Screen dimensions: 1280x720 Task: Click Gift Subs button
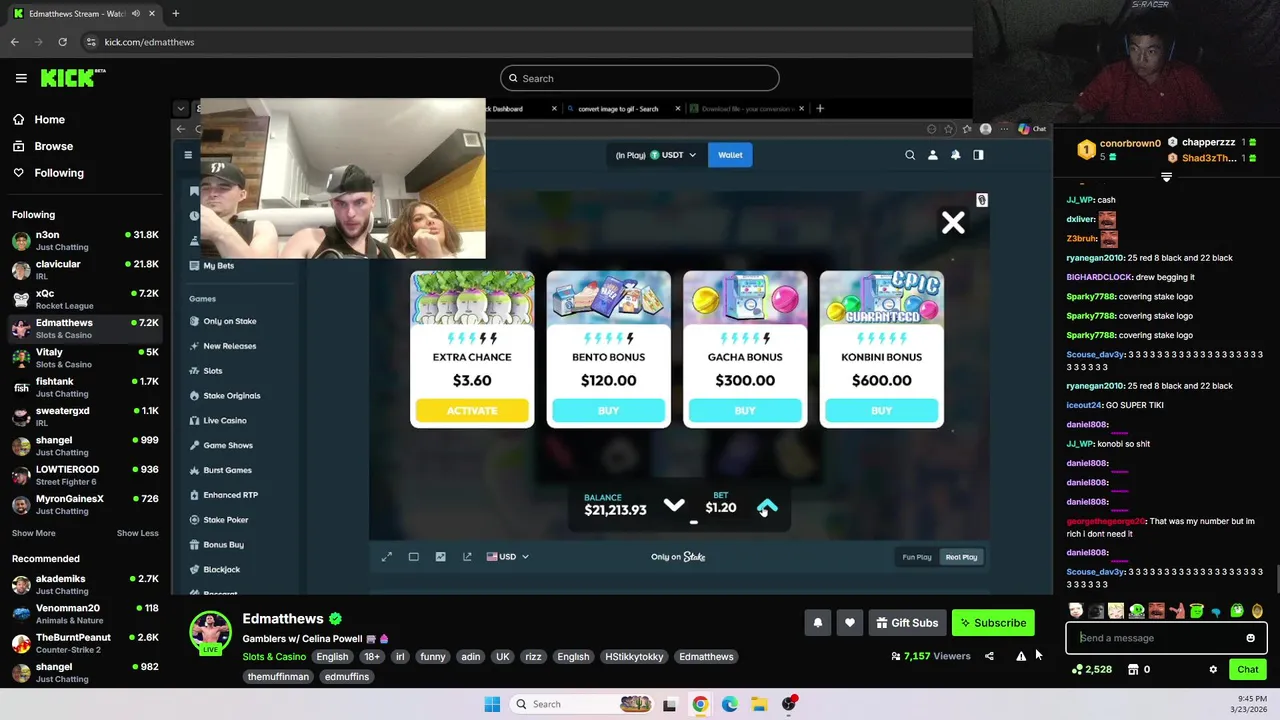907,623
